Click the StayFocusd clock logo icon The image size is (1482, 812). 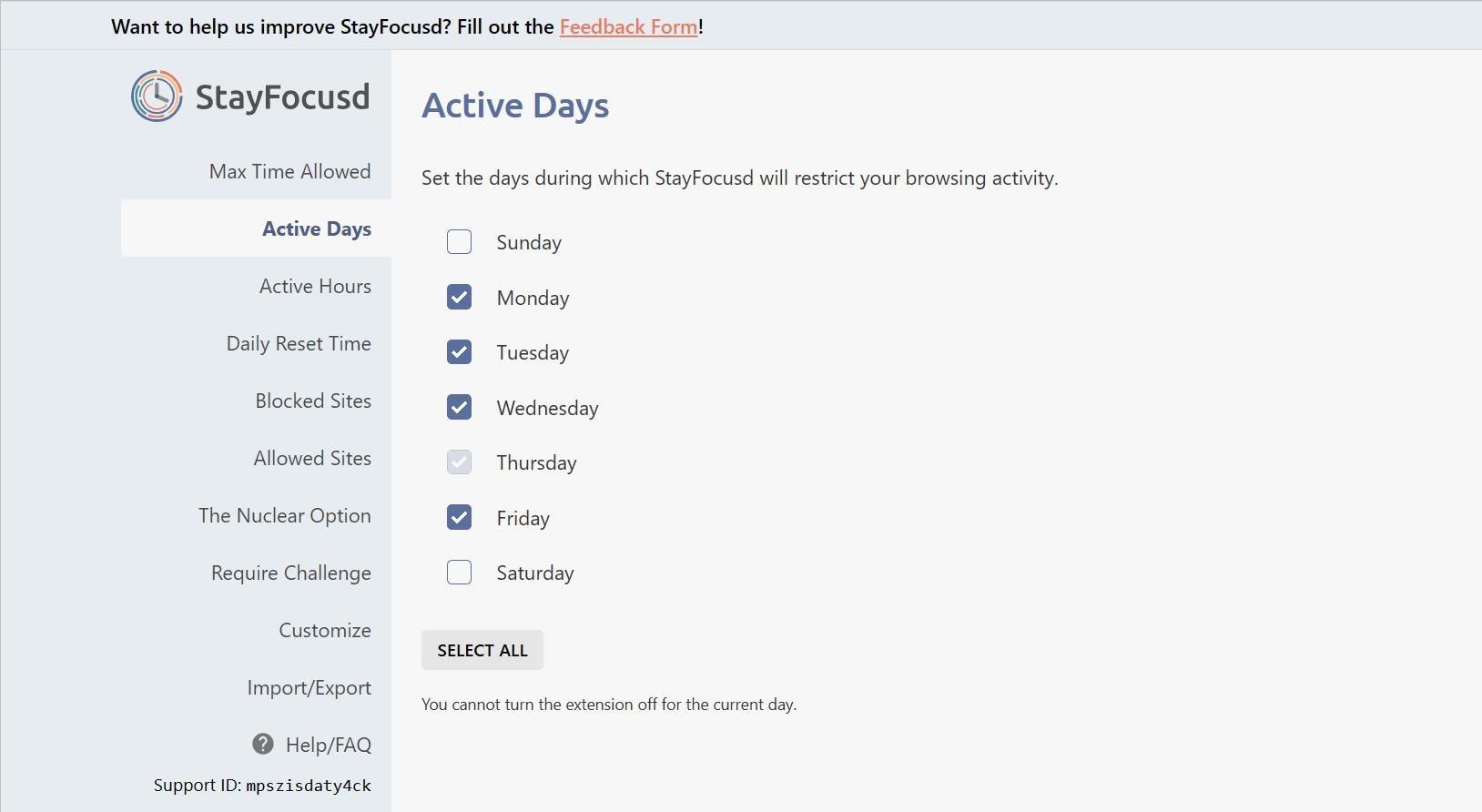[157, 96]
